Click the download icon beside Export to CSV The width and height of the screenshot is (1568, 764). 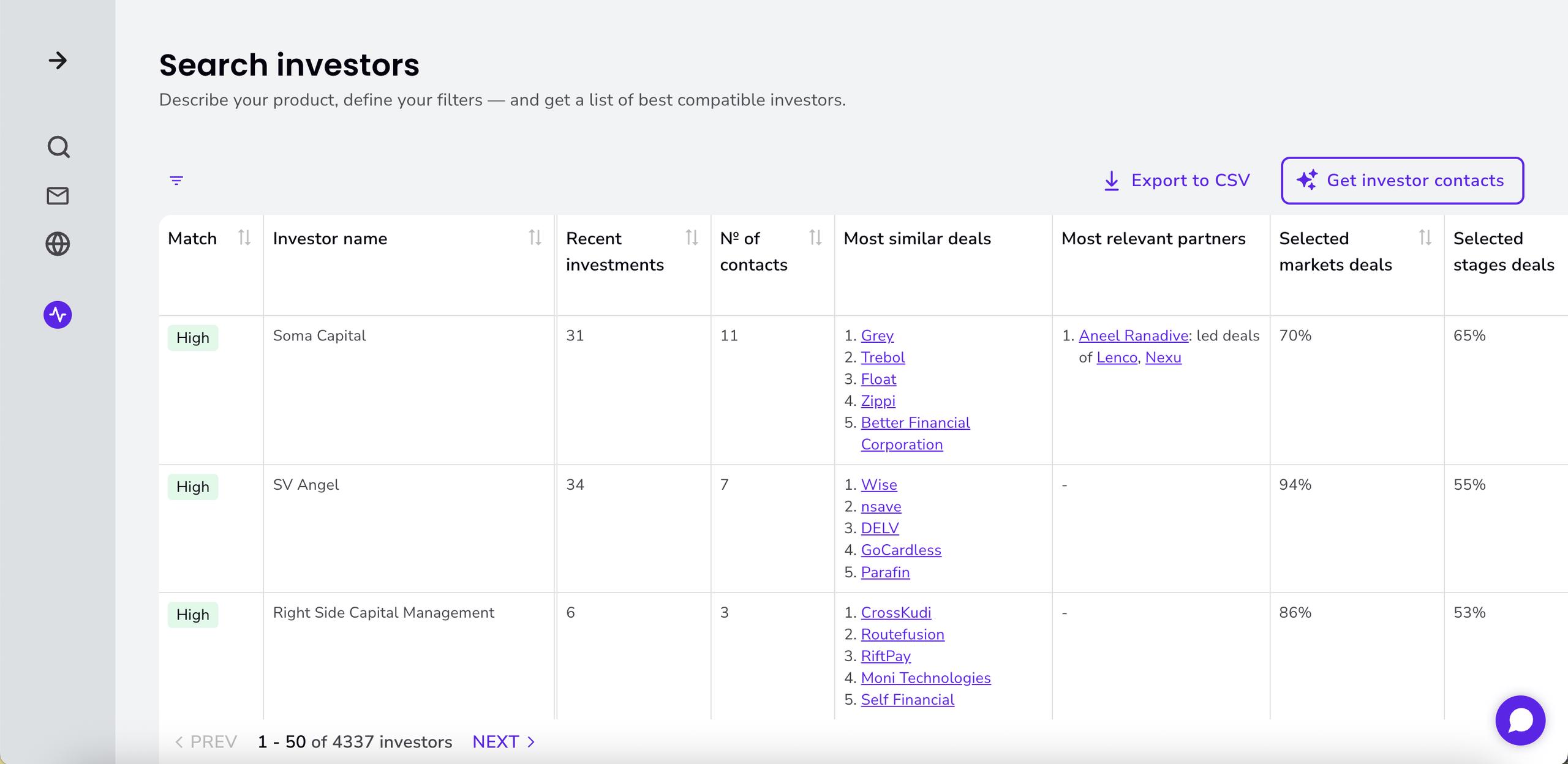click(1111, 181)
